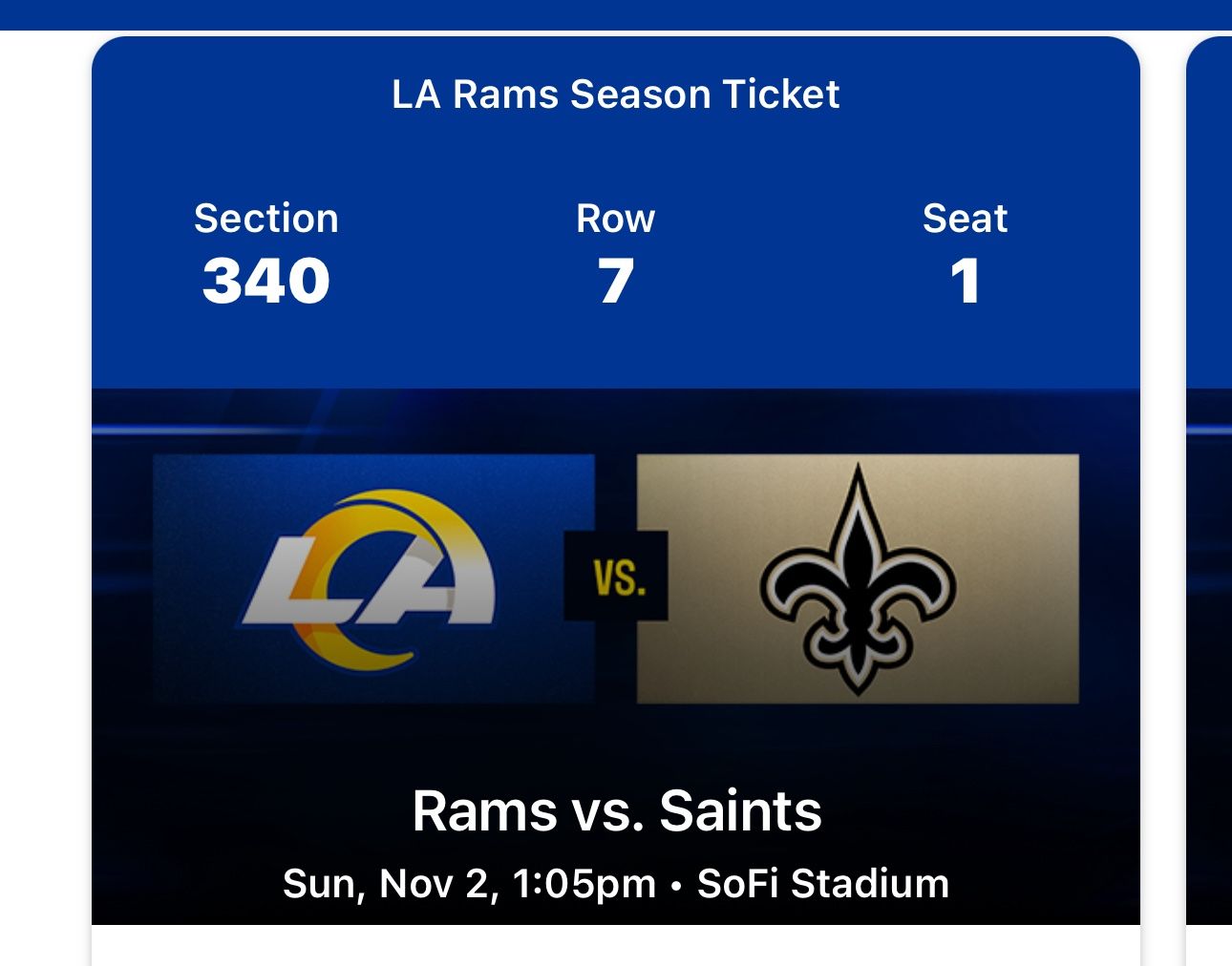This screenshot has width=1232, height=966.
Task: Select the VS. badge between team logos
Action: (x=615, y=577)
